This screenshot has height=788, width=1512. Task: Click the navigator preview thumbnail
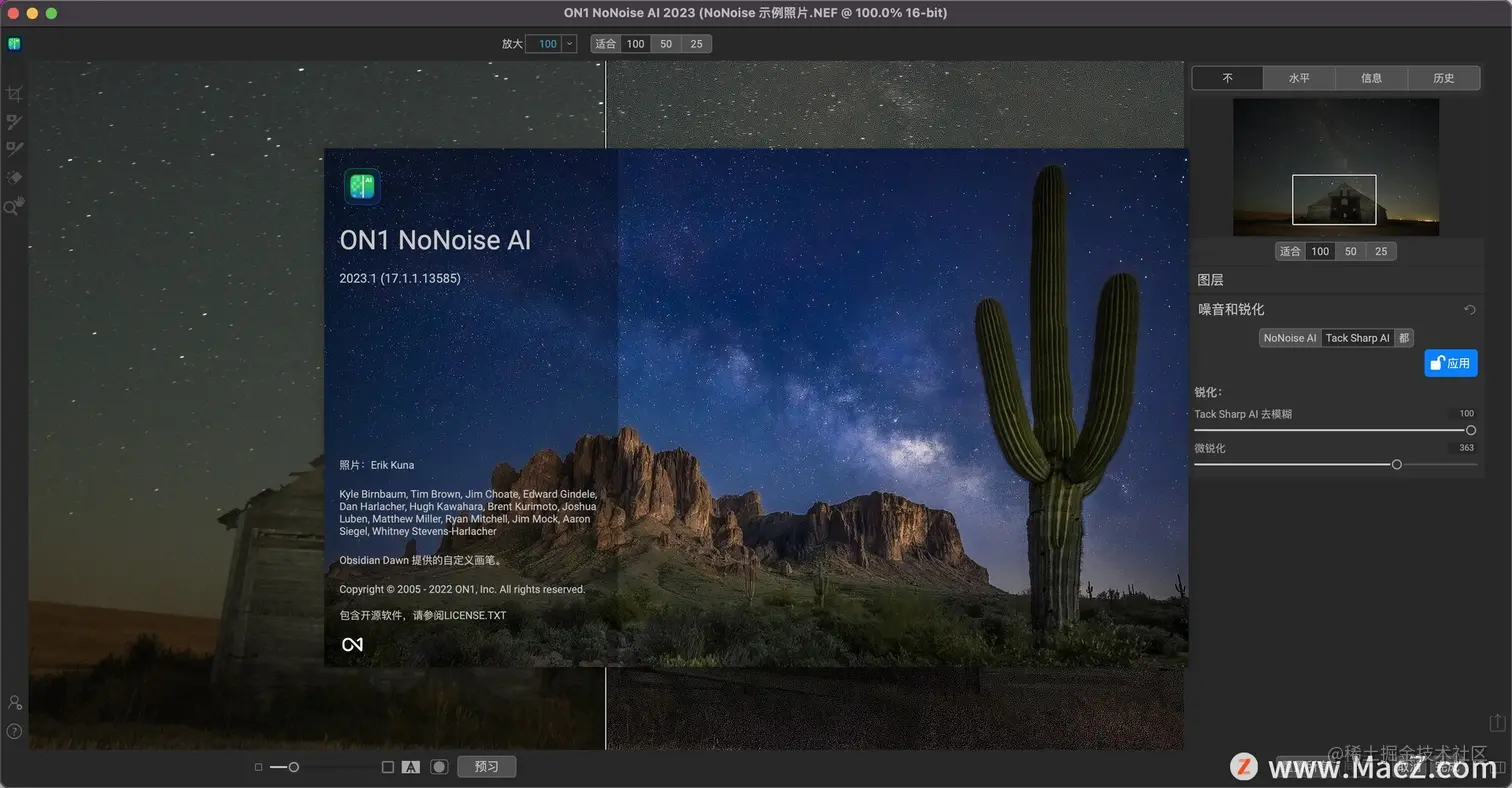click(1335, 167)
